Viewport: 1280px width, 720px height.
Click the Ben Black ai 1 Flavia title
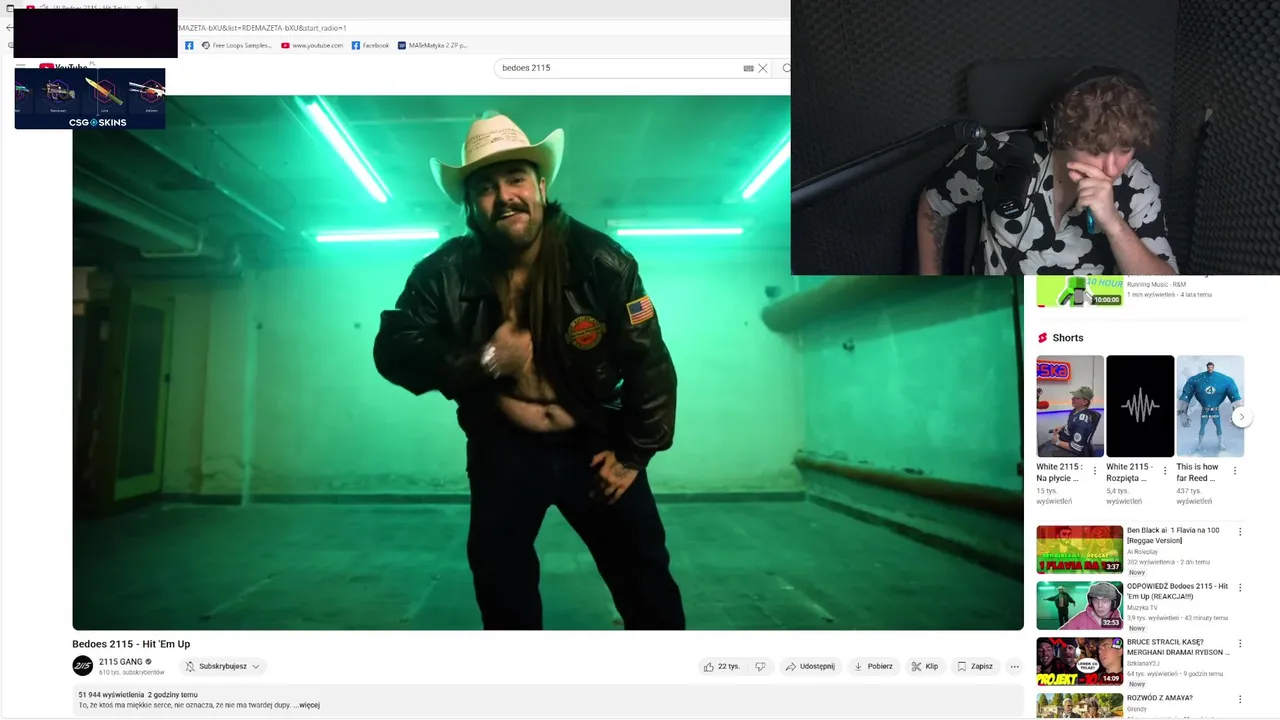1173,535
